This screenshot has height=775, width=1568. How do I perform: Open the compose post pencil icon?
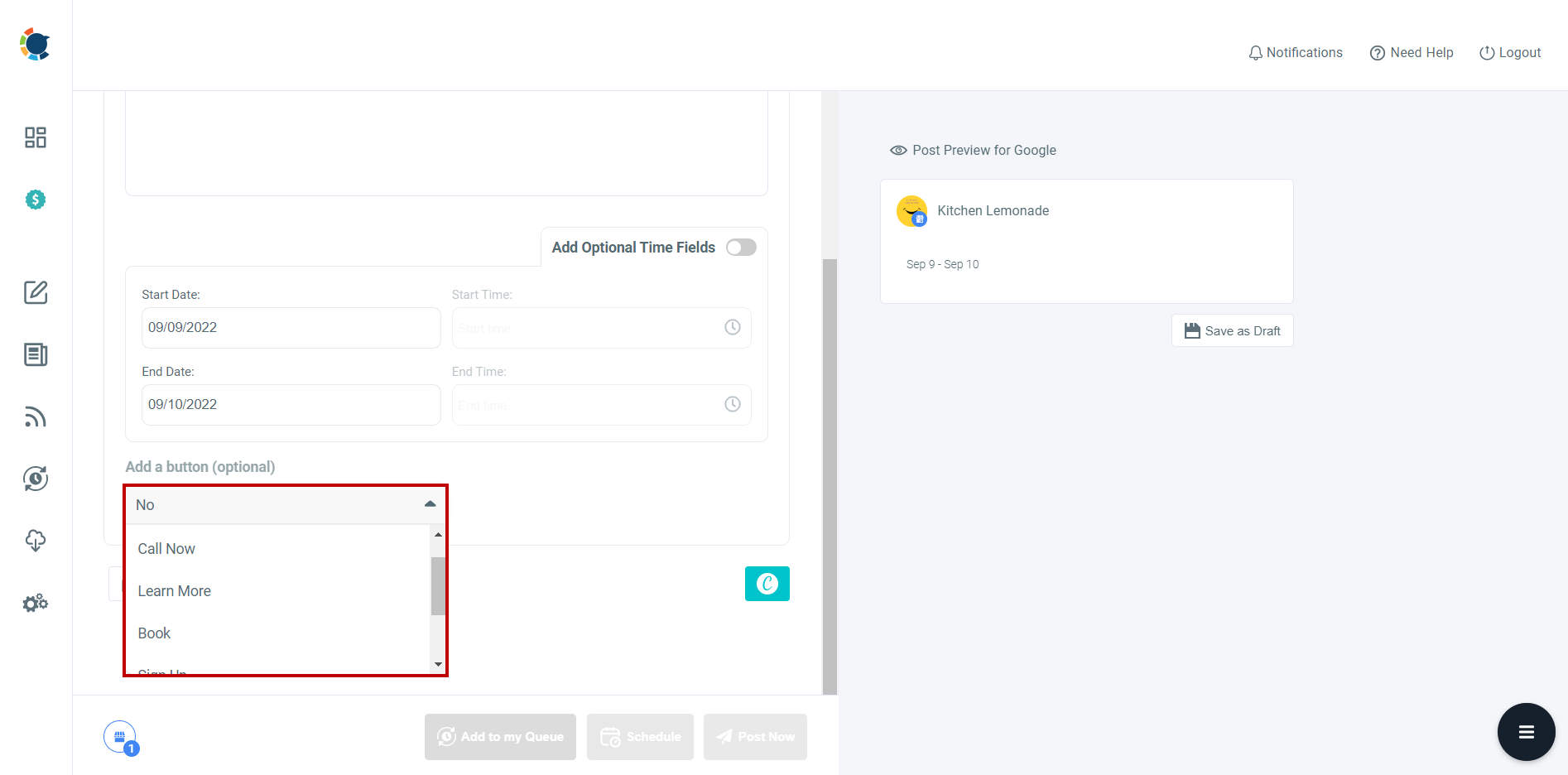tap(35, 292)
